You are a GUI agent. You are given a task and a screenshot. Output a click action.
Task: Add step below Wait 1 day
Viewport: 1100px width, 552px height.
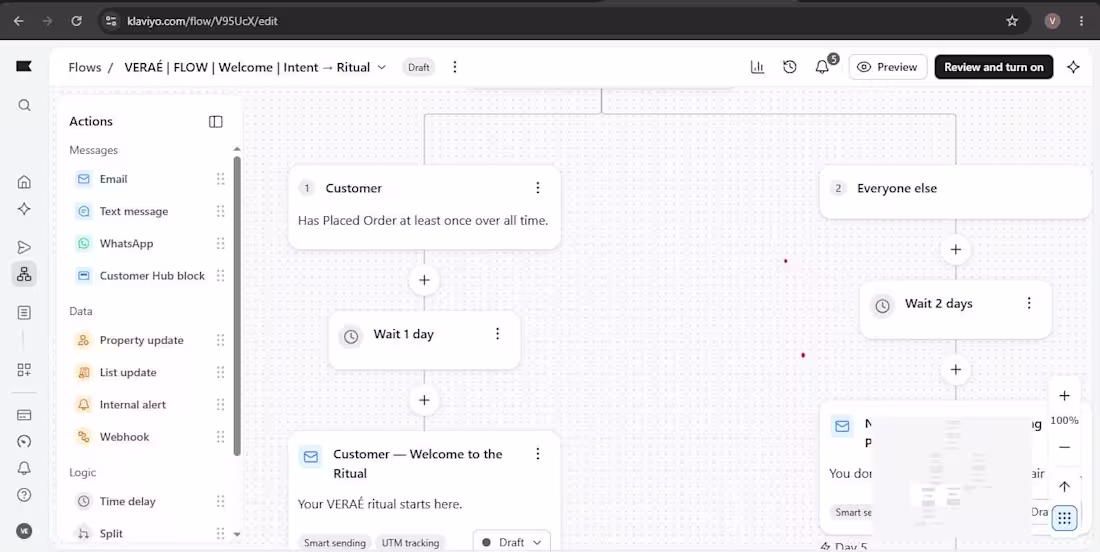(424, 400)
